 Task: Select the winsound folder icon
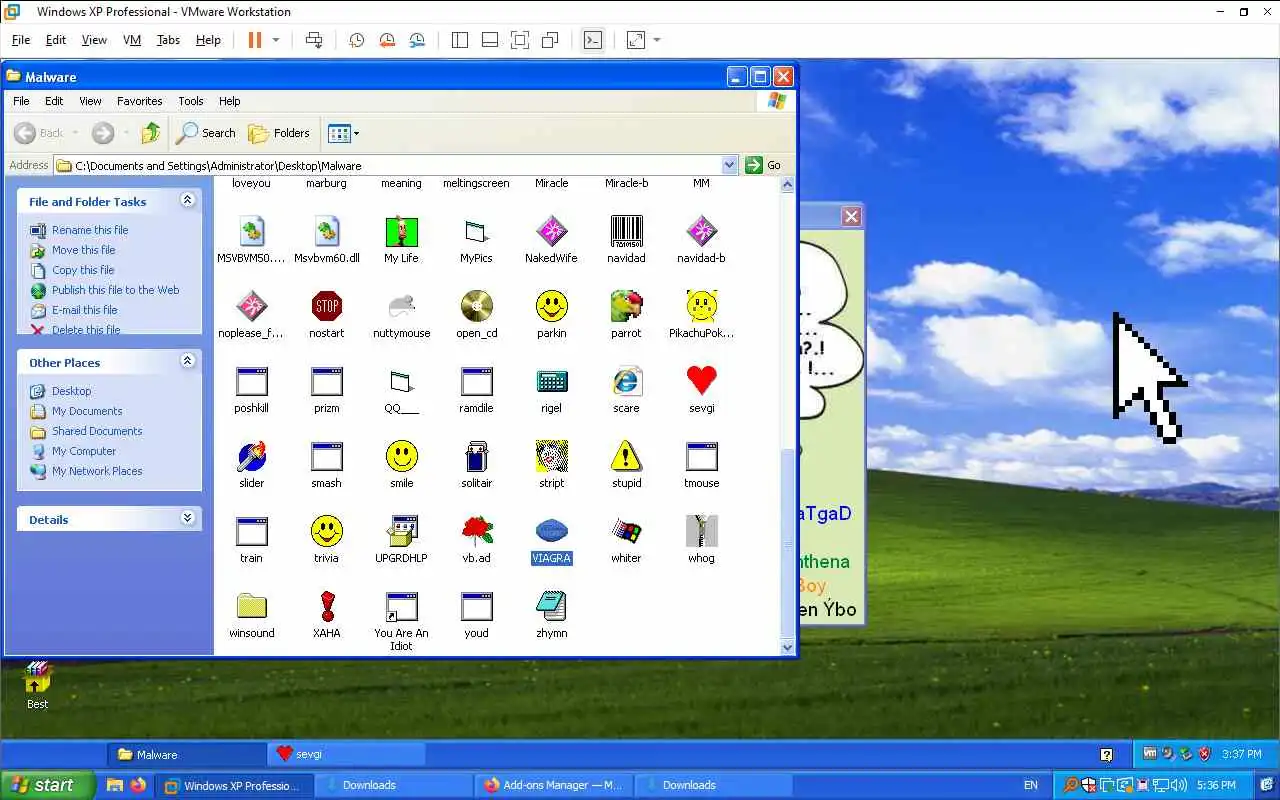(251, 606)
